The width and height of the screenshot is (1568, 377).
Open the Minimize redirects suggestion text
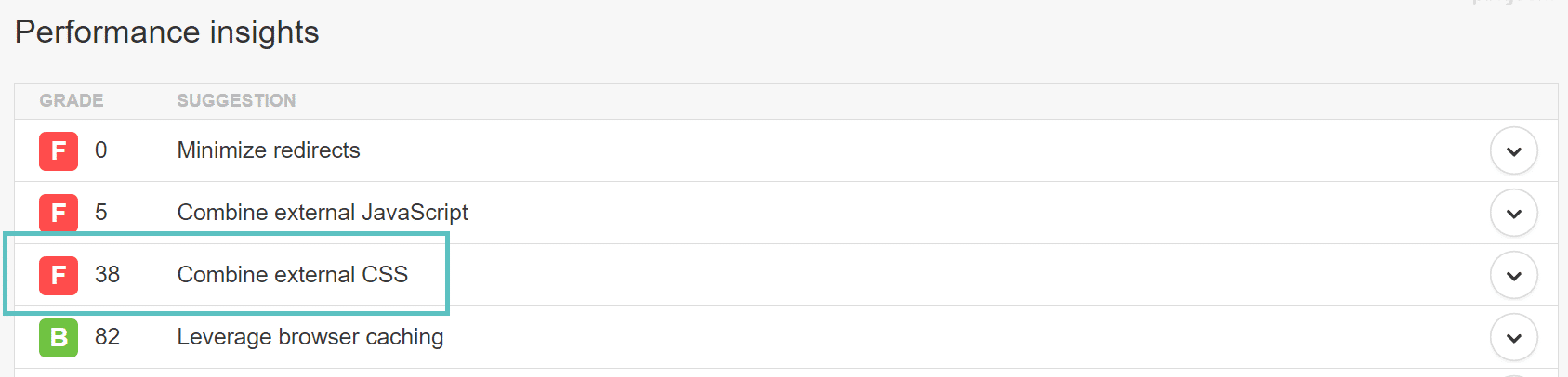click(268, 150)
